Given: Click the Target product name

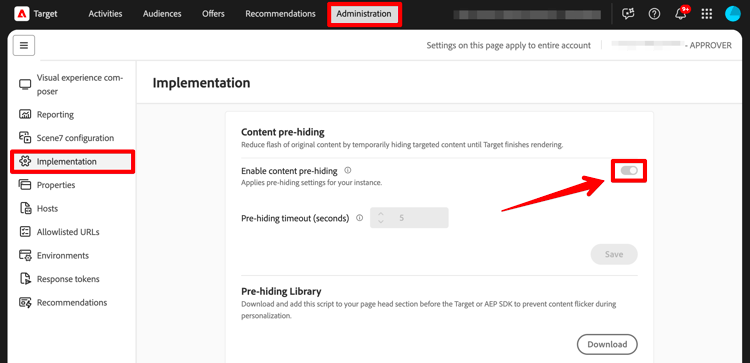Looking at the screenshot, I should [45, 14].
